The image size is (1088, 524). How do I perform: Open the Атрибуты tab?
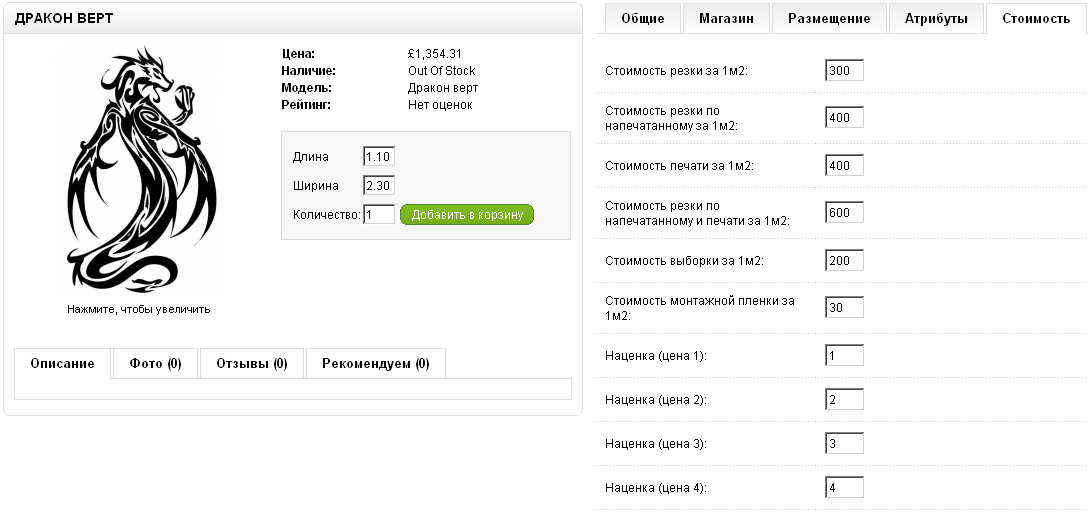(x=936, y=19)
